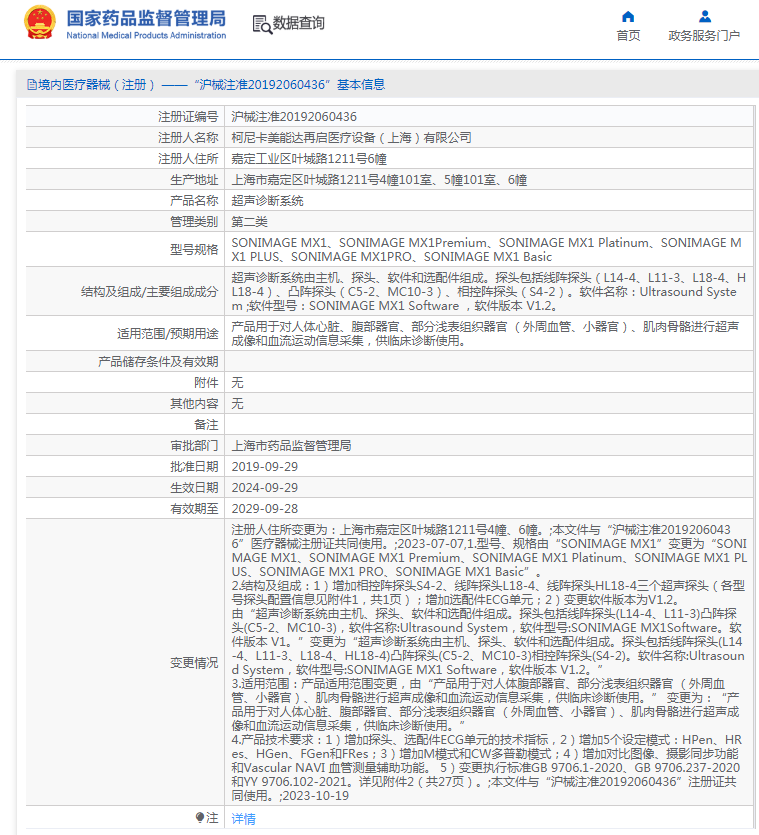This screenshot has width=759, height=835.
Task: Select product name 超声诊断系统
Action: point(267,201)
